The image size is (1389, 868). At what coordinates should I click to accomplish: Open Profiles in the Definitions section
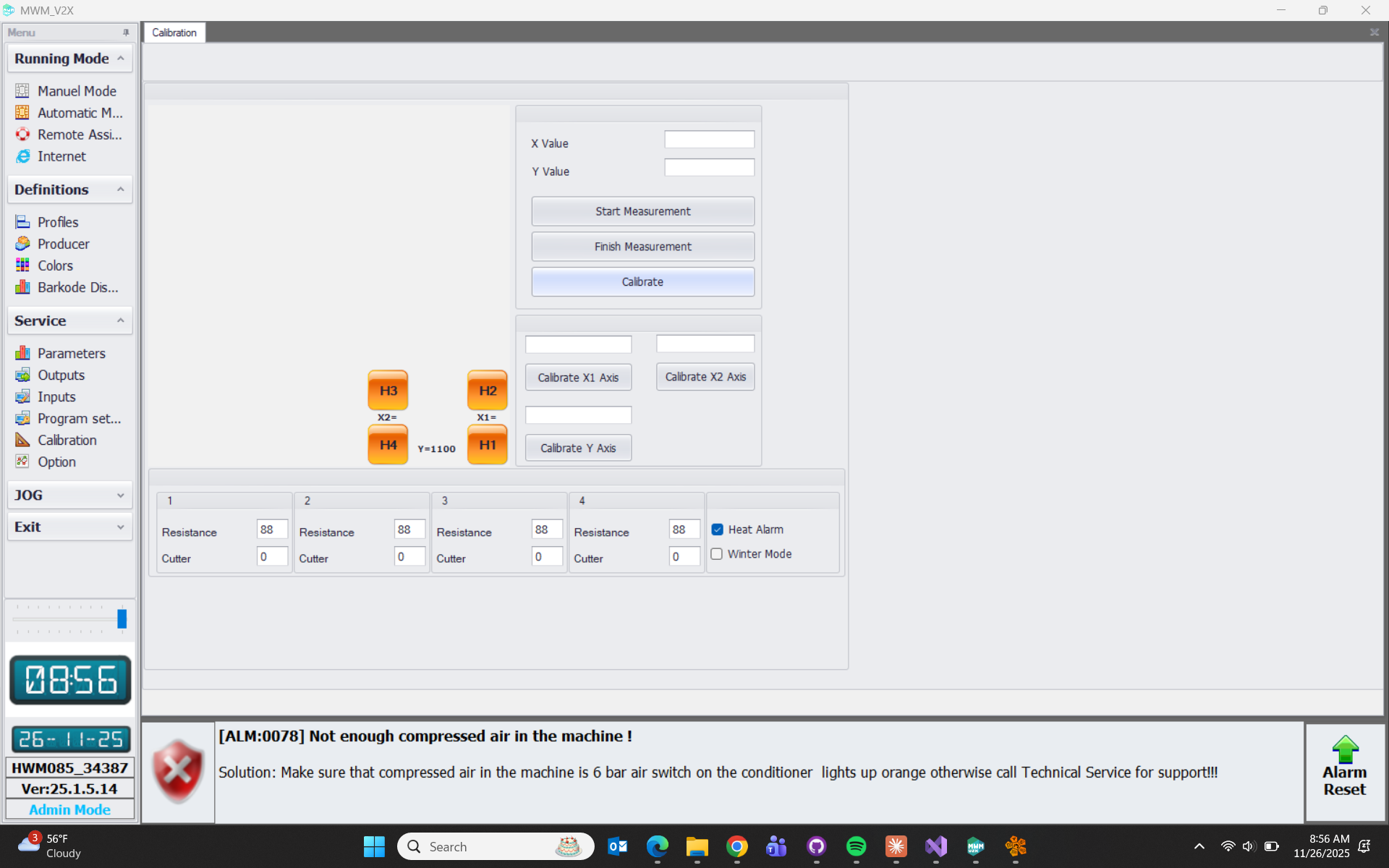57,222
